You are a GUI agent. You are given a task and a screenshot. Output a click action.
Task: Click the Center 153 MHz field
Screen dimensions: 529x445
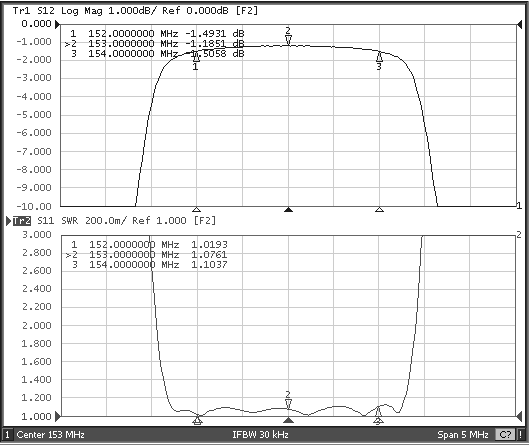click(x=51, y=435)
